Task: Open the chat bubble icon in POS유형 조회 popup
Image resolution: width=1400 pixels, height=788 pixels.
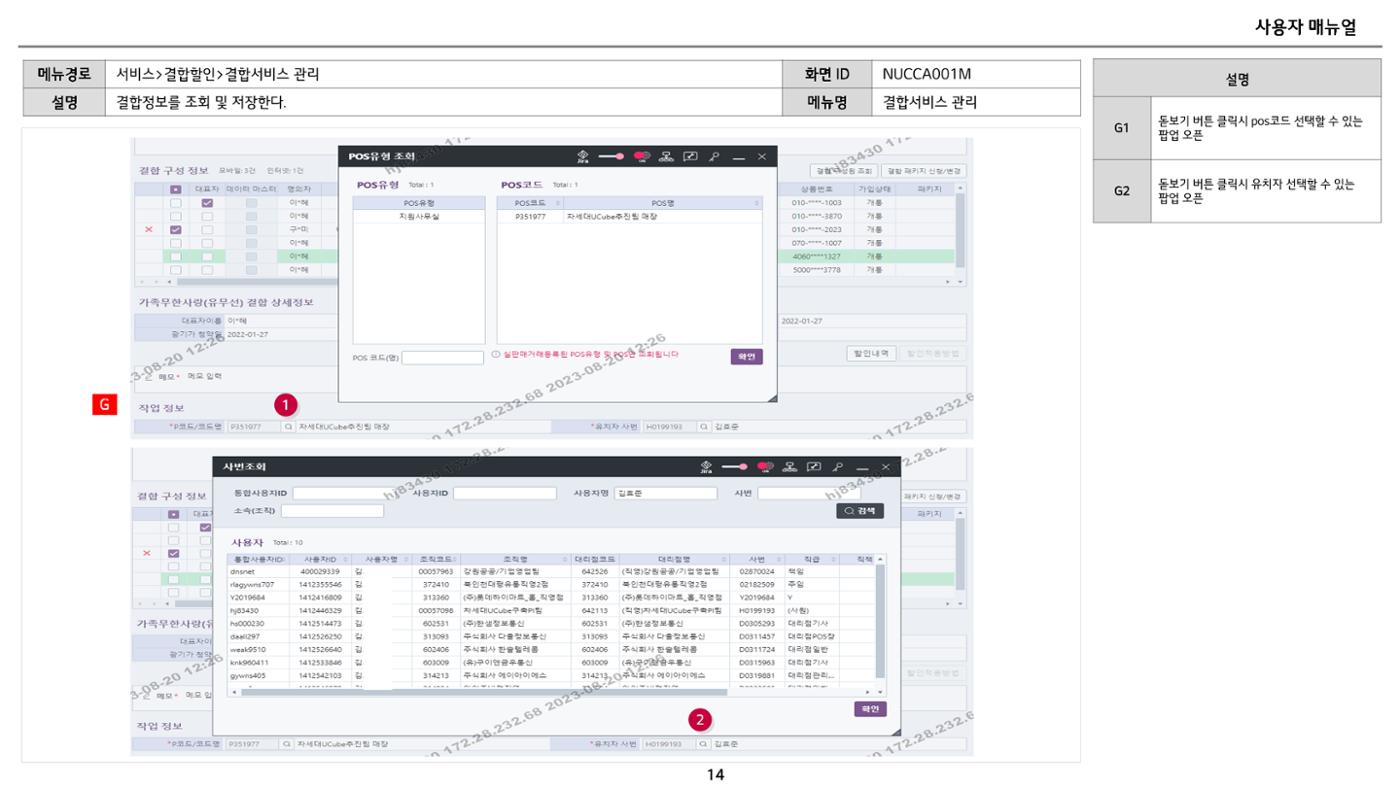Action: click(x=641, y=158)
